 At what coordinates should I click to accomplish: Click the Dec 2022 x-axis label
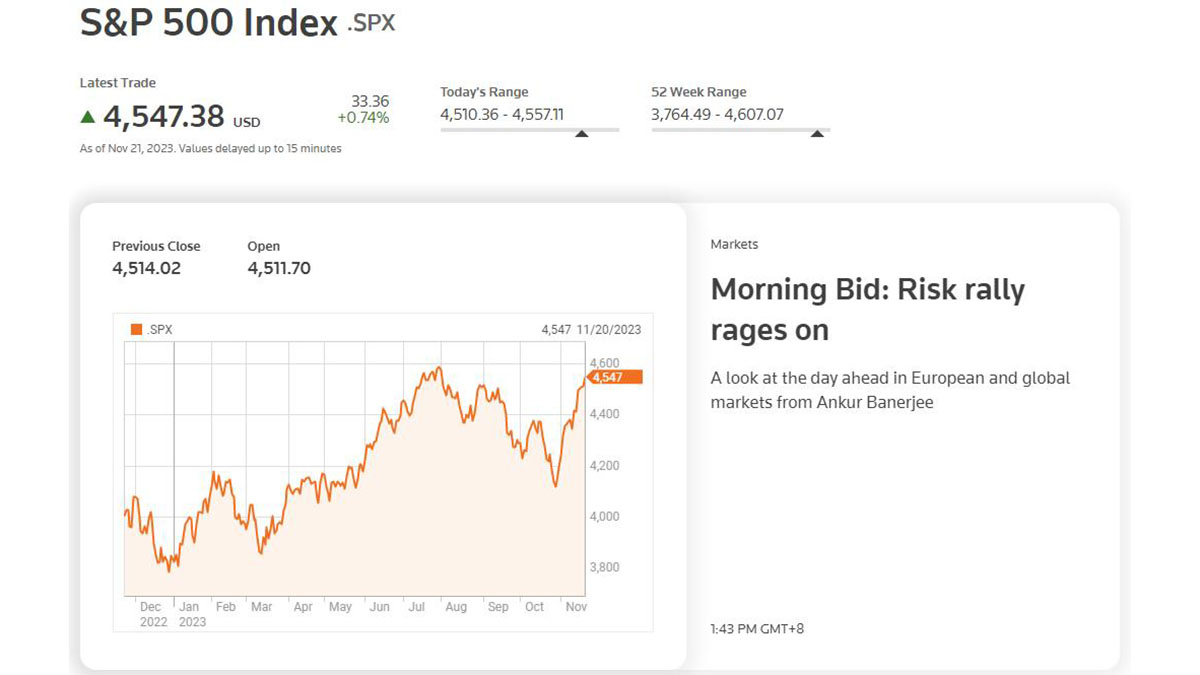[x=153, y=614]
